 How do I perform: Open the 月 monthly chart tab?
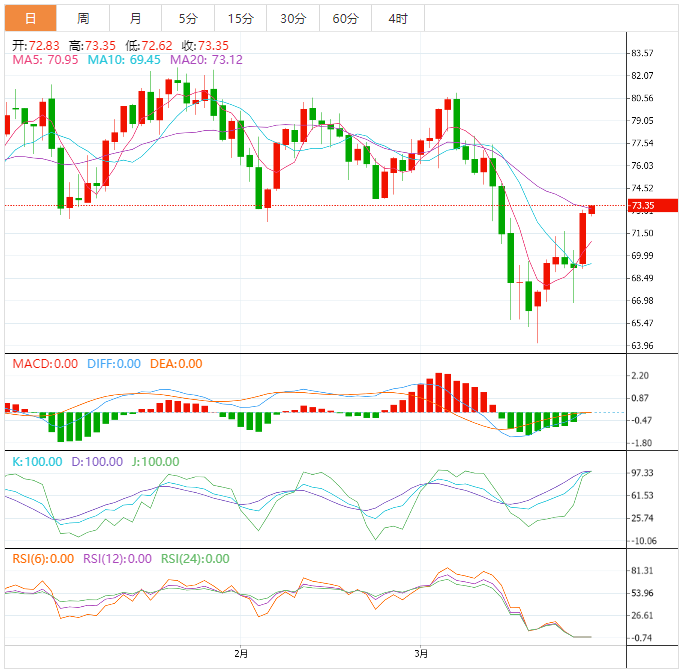coord(135,18)
